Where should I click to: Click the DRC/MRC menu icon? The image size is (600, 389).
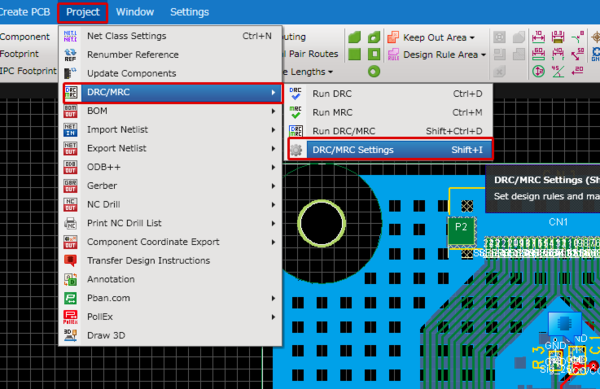[71, 92]
